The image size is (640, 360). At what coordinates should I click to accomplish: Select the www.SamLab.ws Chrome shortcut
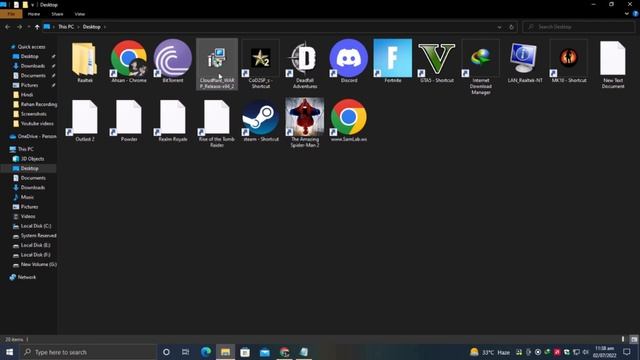349,117
